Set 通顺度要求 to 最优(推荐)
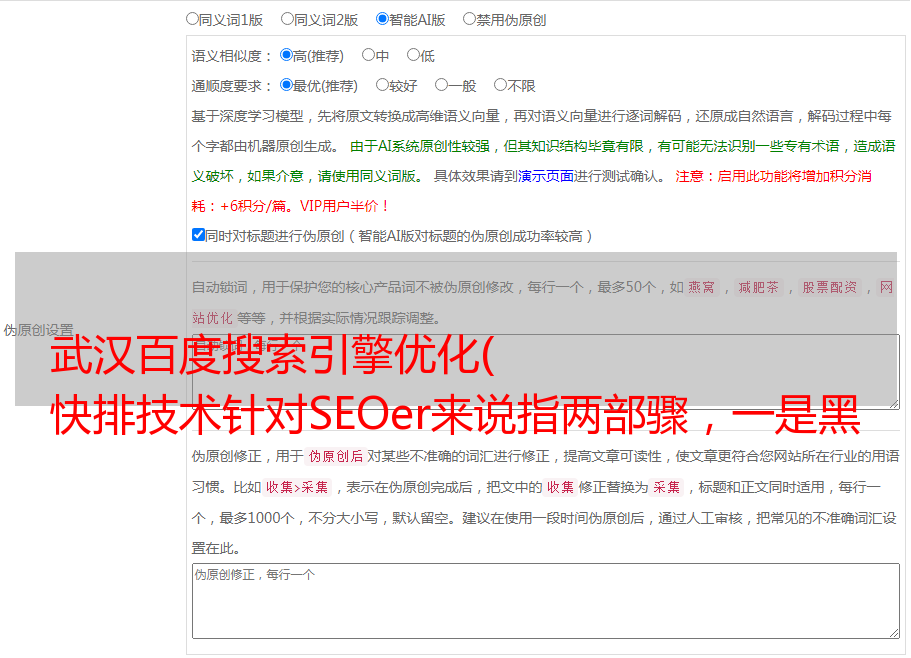 (286, 85)
